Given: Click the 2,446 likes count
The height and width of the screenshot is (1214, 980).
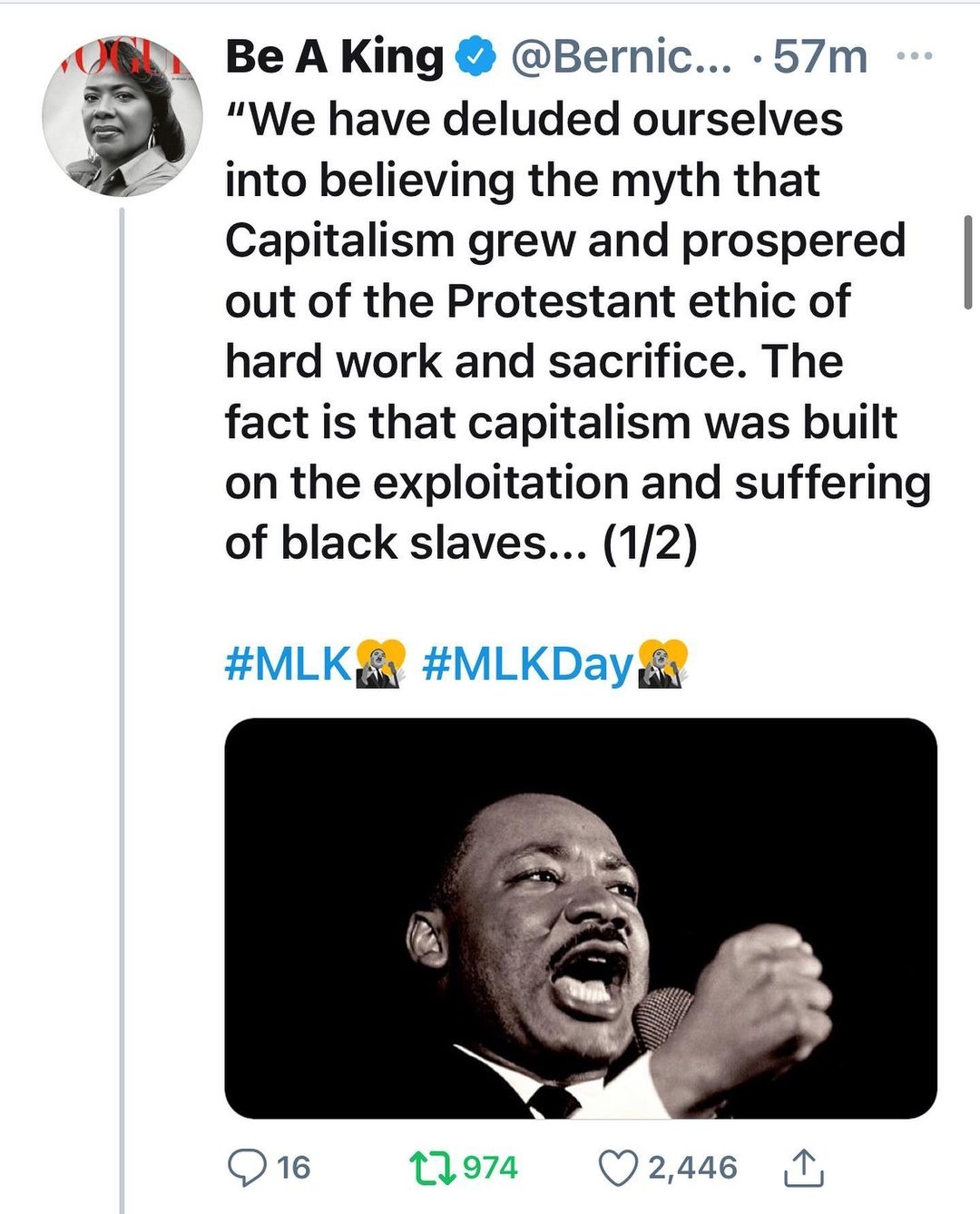Looking at the screenshot, I should point(691,1168).
